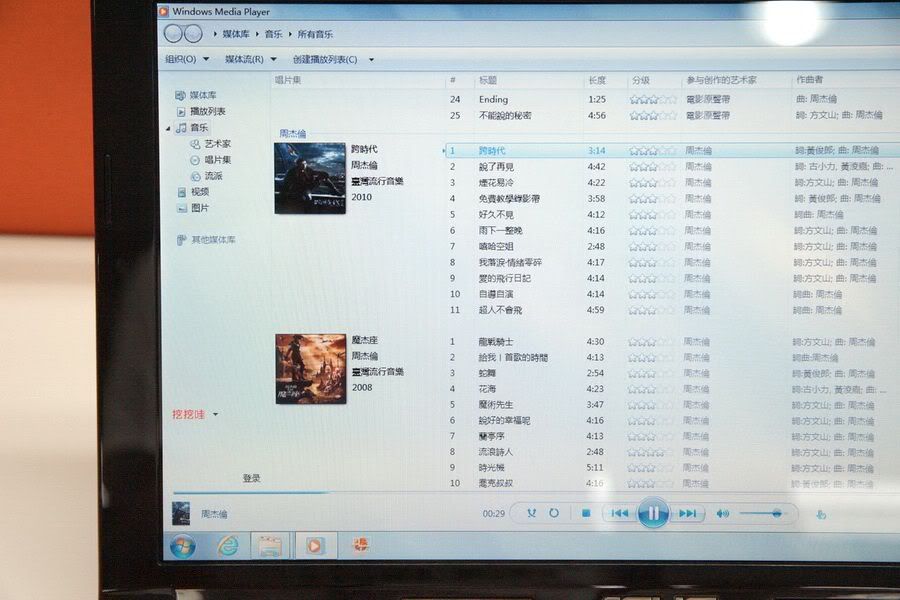This screenshot has height=600, width=900.
Task: Pause the current song
Action: click(653, 513)
